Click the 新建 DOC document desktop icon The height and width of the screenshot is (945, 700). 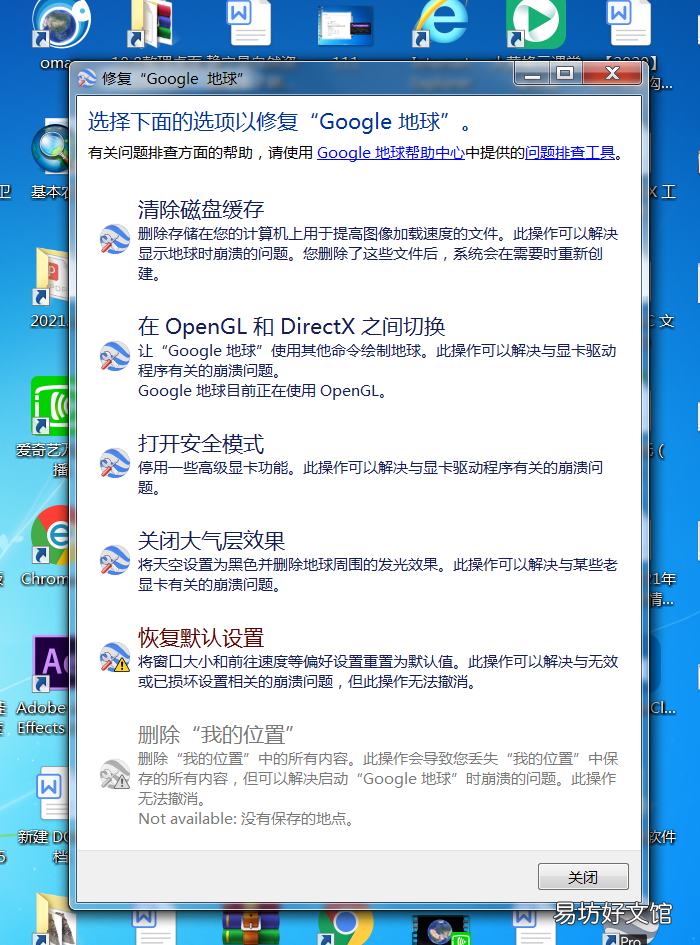[52, 794]
